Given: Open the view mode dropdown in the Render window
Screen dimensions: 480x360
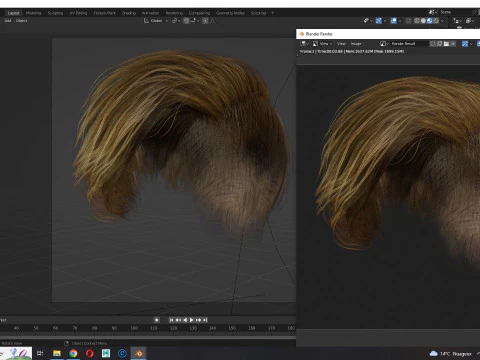Looking at the screenshot, I should (322, 44).
